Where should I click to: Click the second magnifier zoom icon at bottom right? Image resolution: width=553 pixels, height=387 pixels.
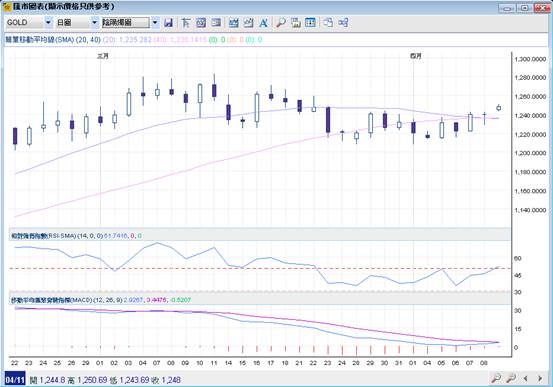click(x=511, y=379)
